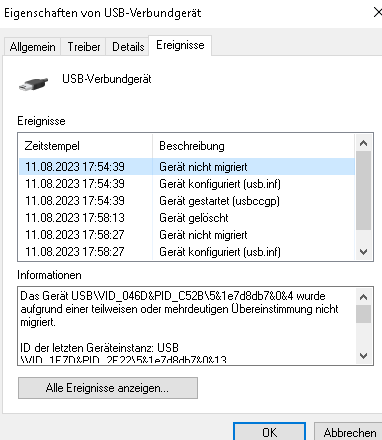The height and width of the screenshot is (440, 382).
Task: Select the Gerät gestartet (usbccgp) row
Action: pos(187,201)
